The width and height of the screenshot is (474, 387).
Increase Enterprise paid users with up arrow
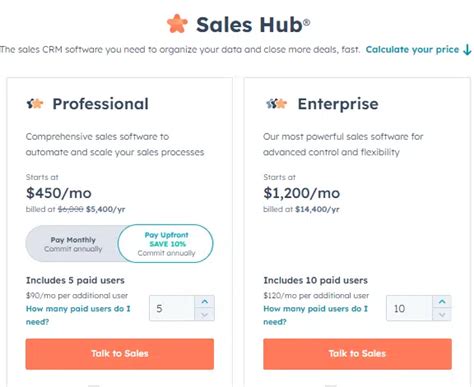(x=442, y=302)
